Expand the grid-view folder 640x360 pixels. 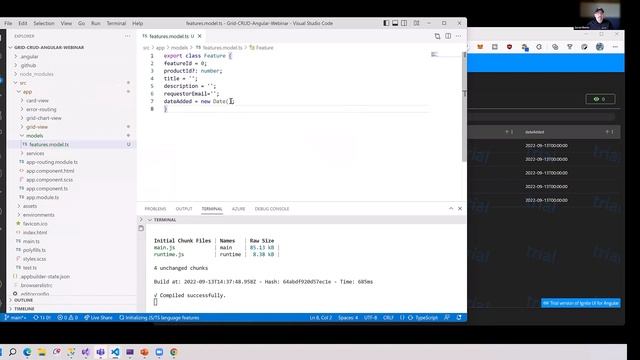point(37,127)
